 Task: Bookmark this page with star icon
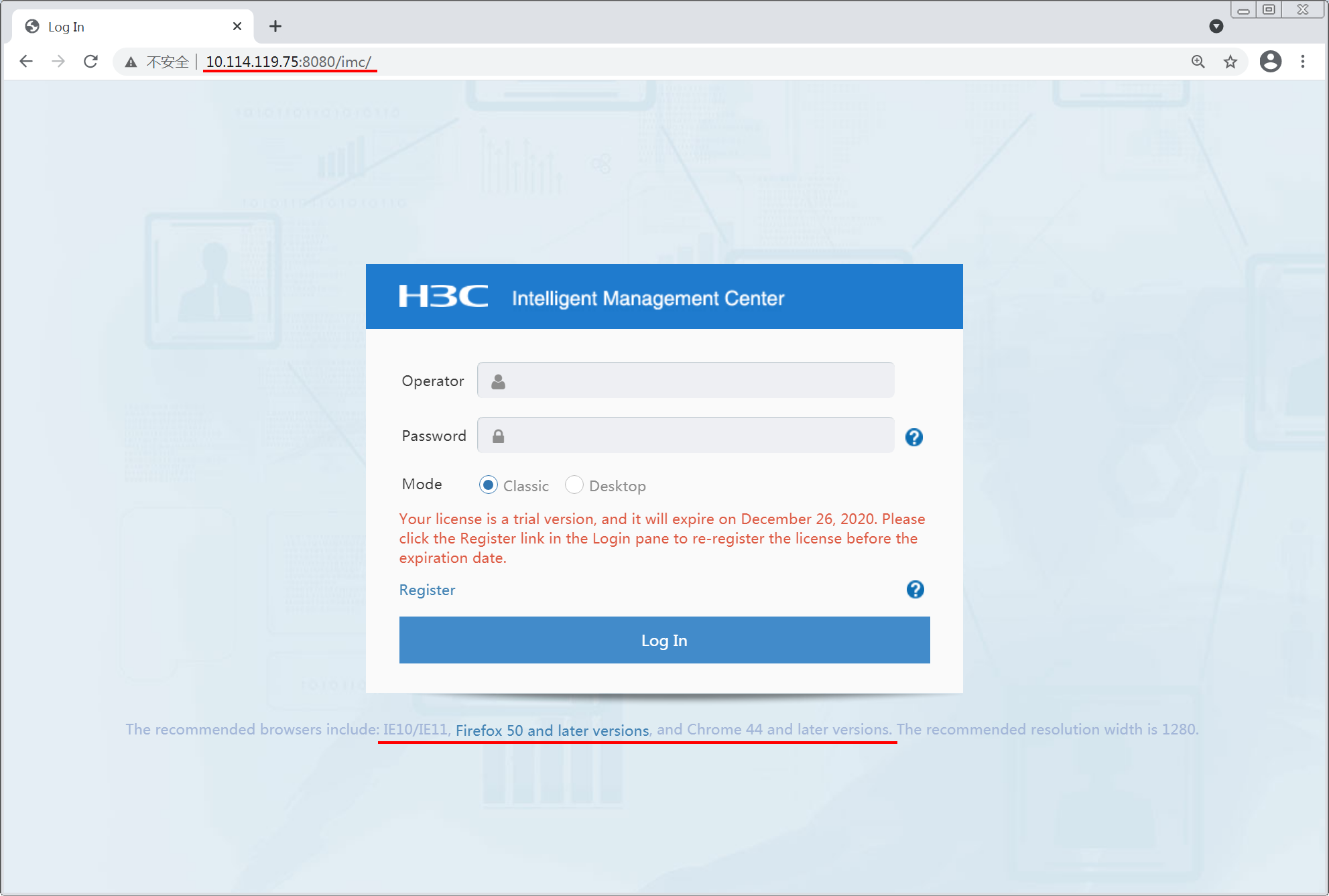pos(1230,62)
